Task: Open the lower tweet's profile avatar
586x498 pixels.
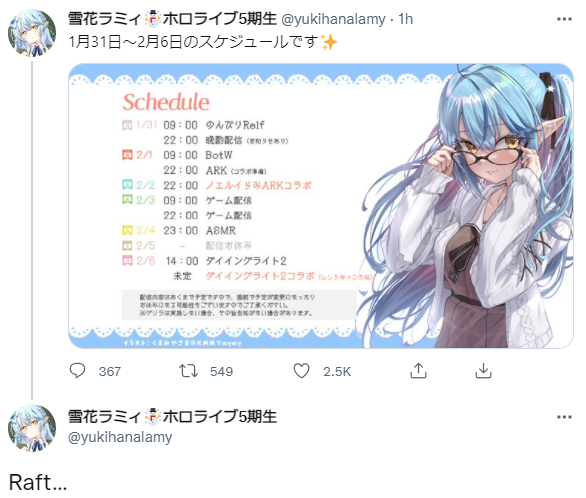Action: [x=32, y=428]
